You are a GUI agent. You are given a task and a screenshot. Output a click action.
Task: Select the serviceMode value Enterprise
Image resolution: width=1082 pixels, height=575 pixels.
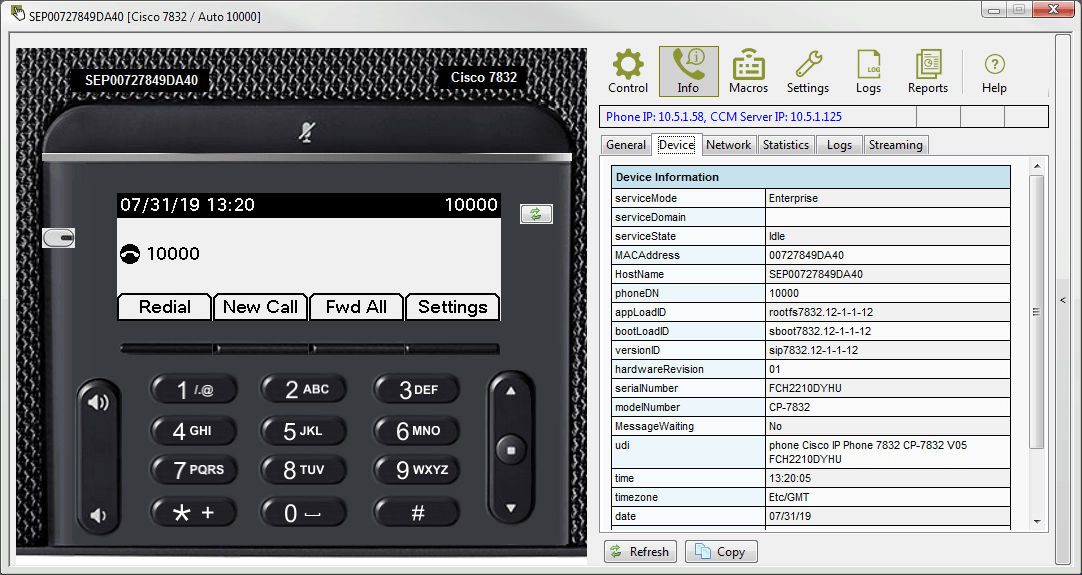click(887, 198)
